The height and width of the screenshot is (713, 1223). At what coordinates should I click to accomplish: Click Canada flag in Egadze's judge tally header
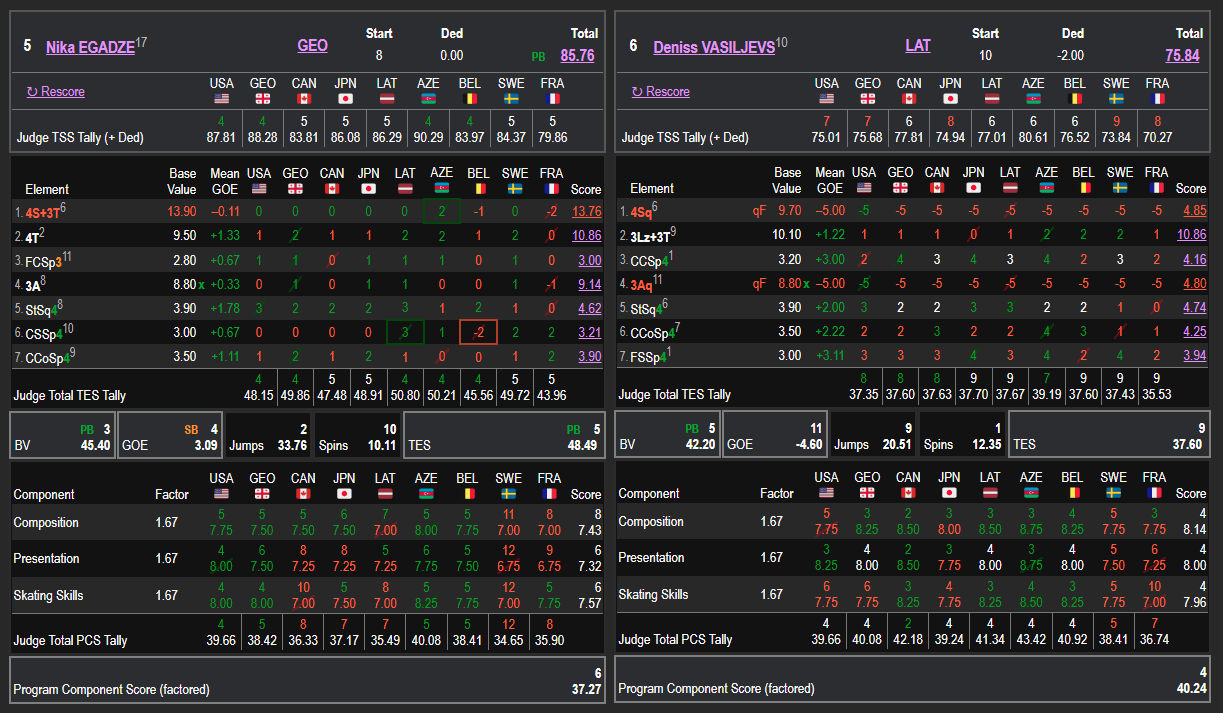click(x=304, y=99)
